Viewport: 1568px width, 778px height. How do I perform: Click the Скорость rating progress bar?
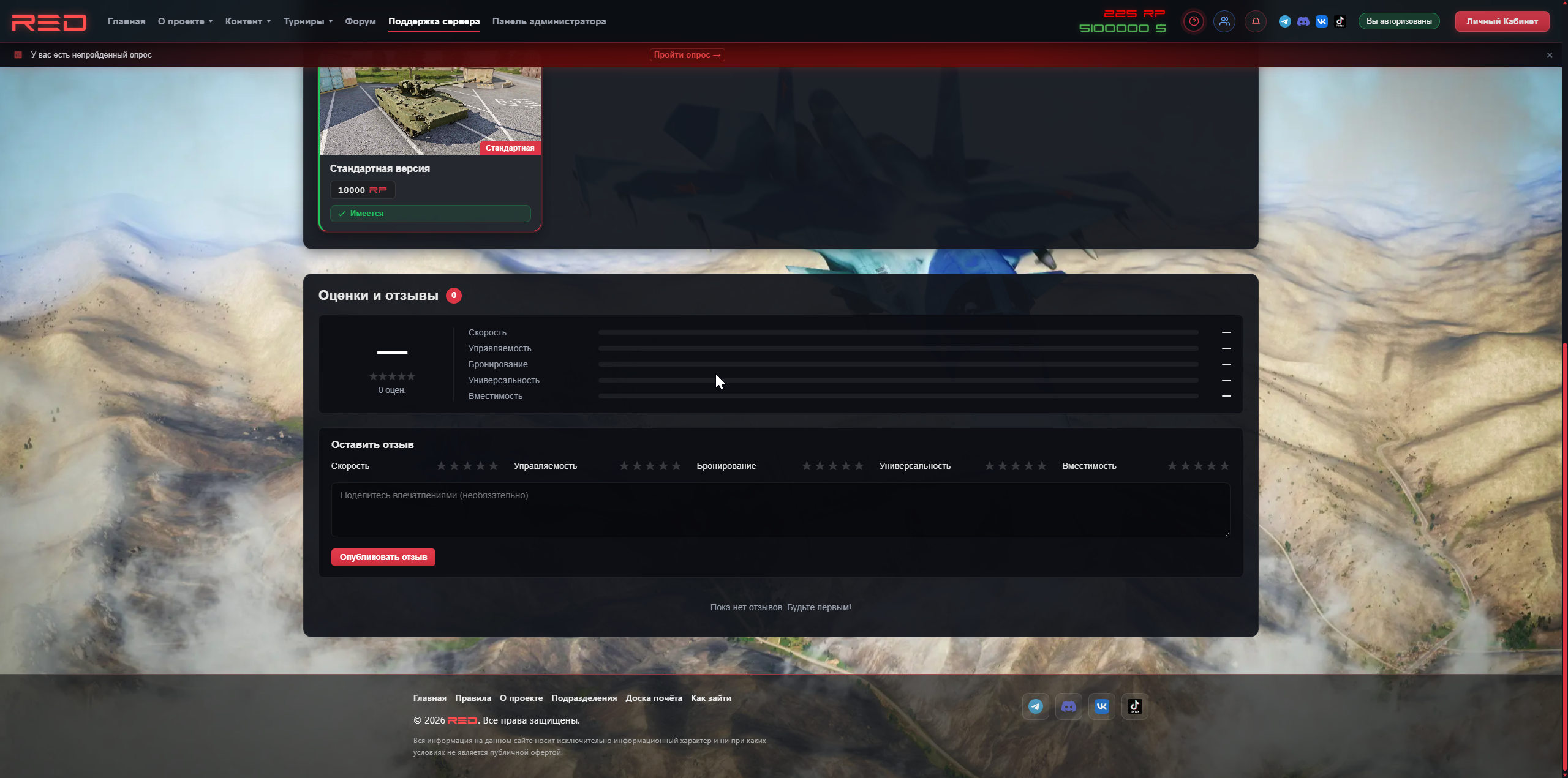(899, 332)
